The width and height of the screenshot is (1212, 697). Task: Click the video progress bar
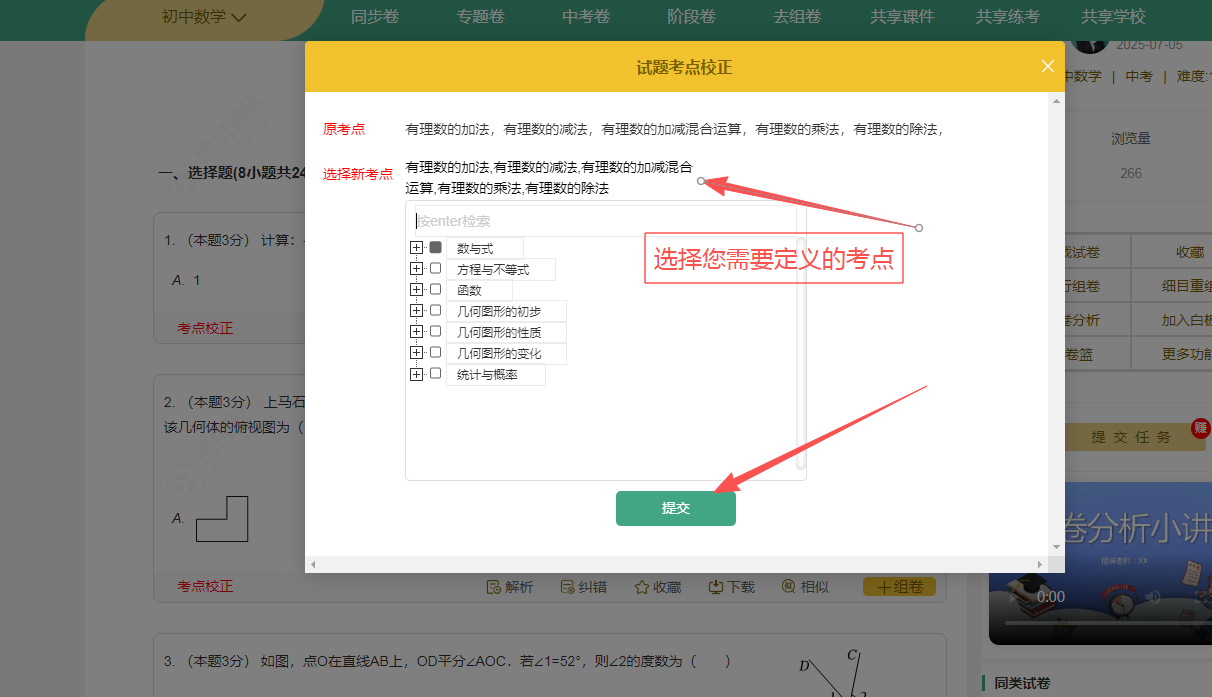point(1100,622)
